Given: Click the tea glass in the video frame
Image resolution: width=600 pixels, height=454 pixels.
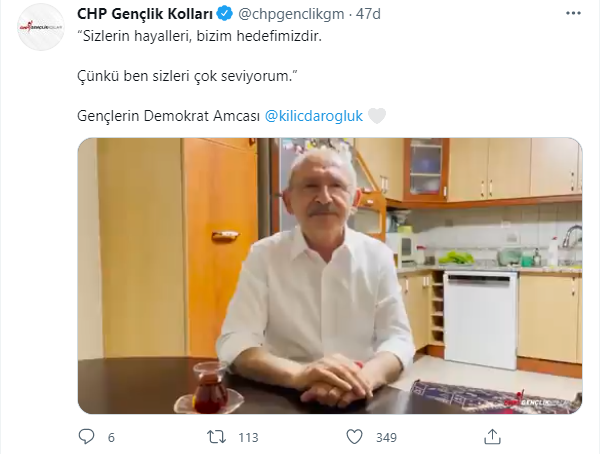Looking at the screenshot, I should tap(209, 387).
